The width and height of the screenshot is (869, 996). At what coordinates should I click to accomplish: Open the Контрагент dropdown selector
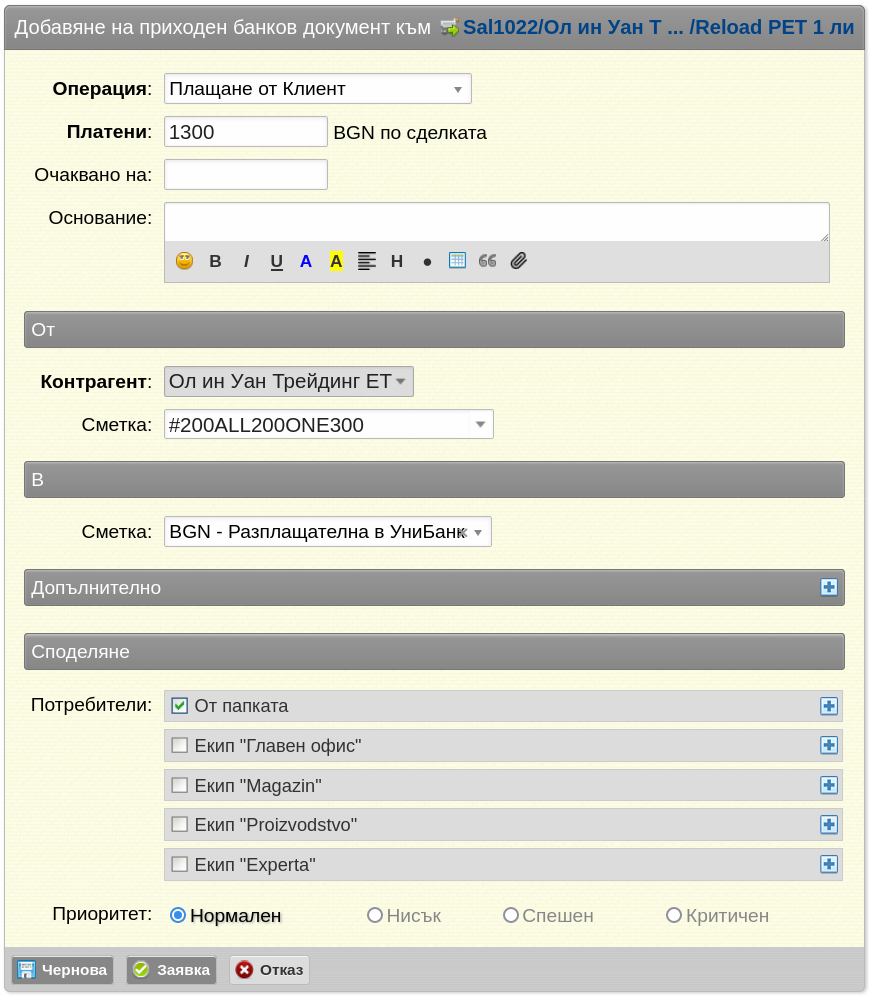point(288,381)
